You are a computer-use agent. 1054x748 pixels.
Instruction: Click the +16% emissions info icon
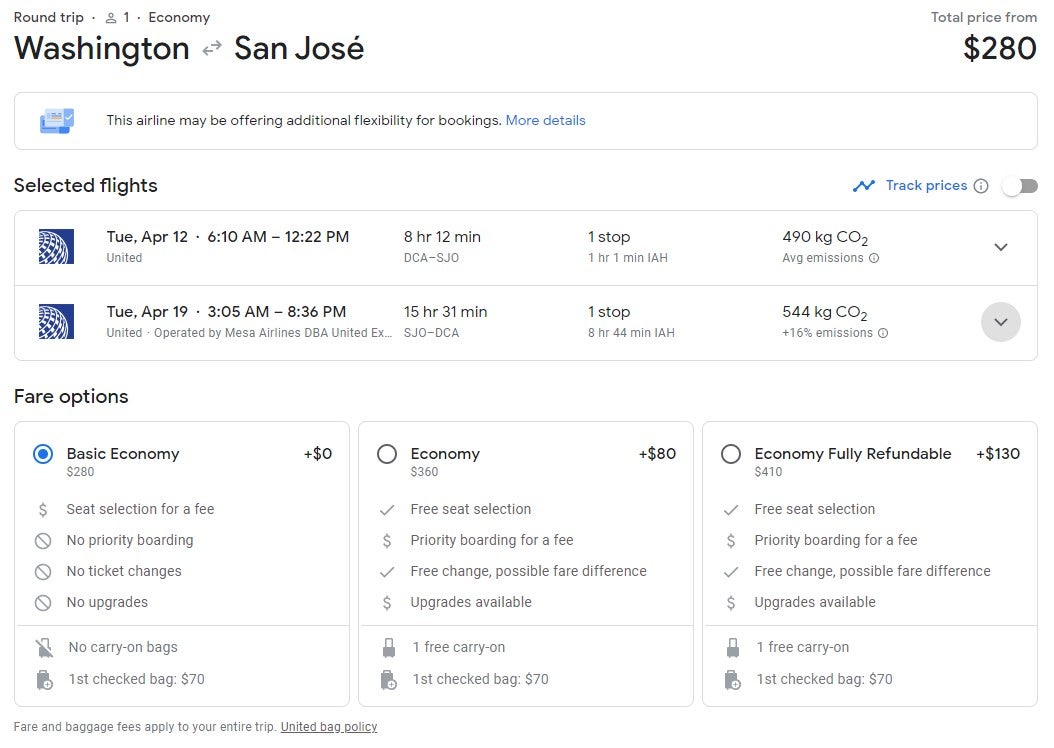[x=882, y=333]
